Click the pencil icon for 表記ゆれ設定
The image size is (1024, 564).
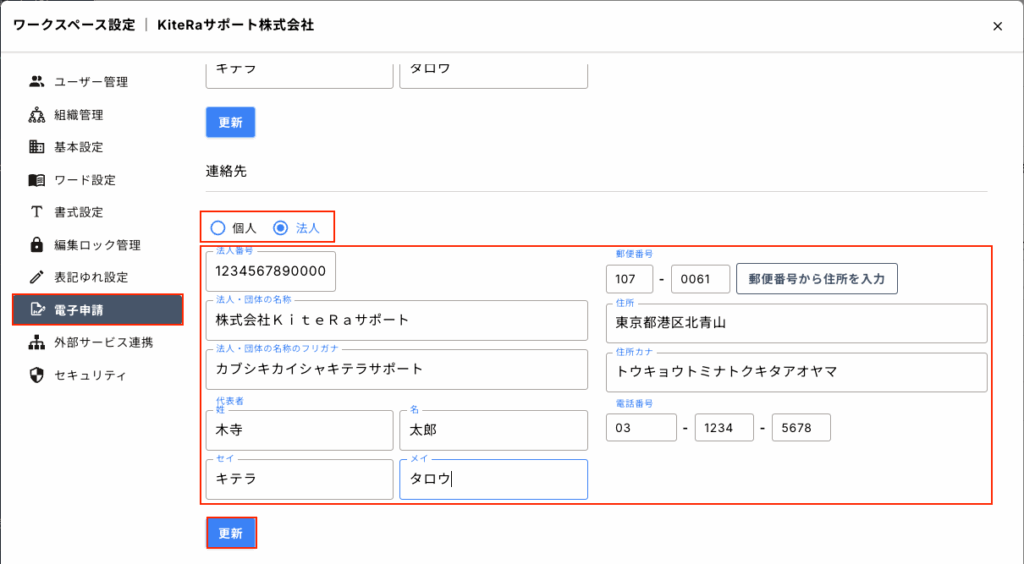click(x=37, y=277)
